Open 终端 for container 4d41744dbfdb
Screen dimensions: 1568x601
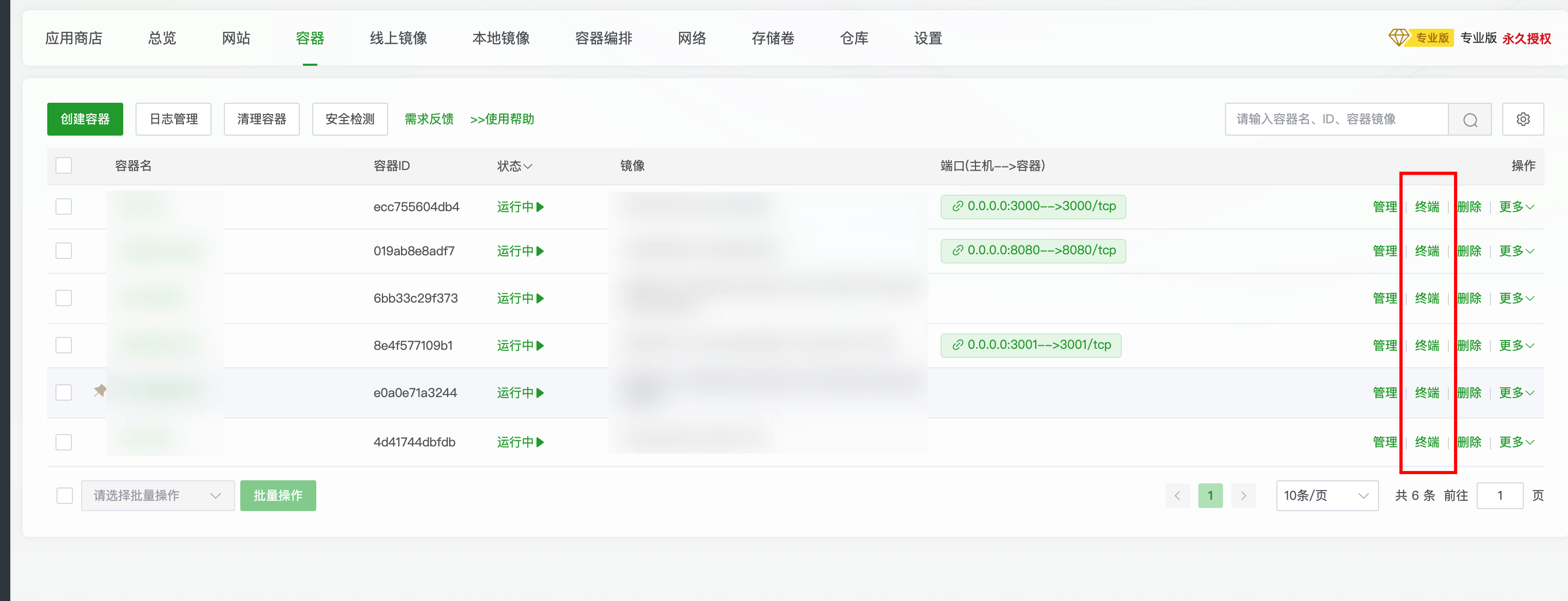[x=1427, y=442]
